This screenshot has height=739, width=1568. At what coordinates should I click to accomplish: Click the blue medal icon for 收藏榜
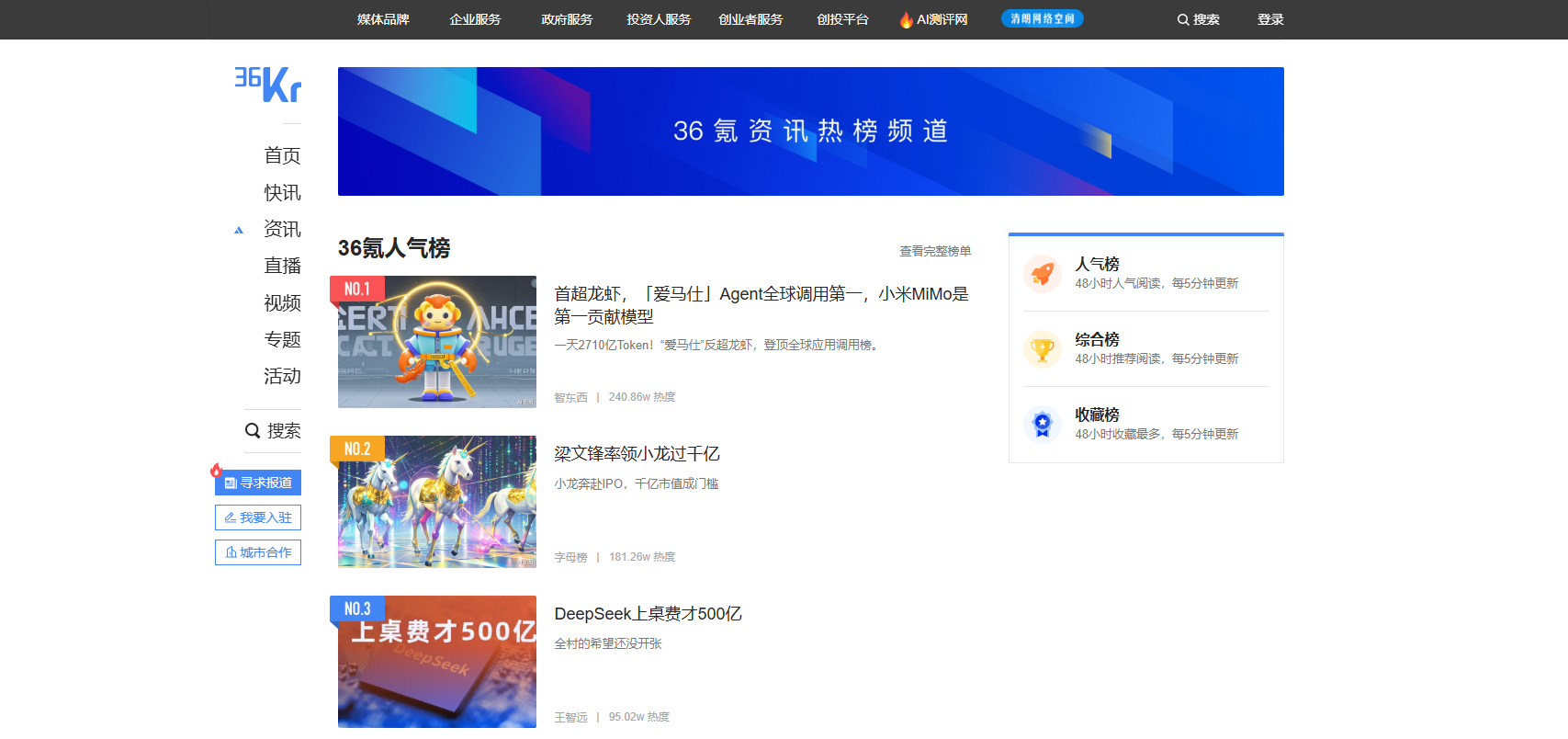click(1043, 425)
